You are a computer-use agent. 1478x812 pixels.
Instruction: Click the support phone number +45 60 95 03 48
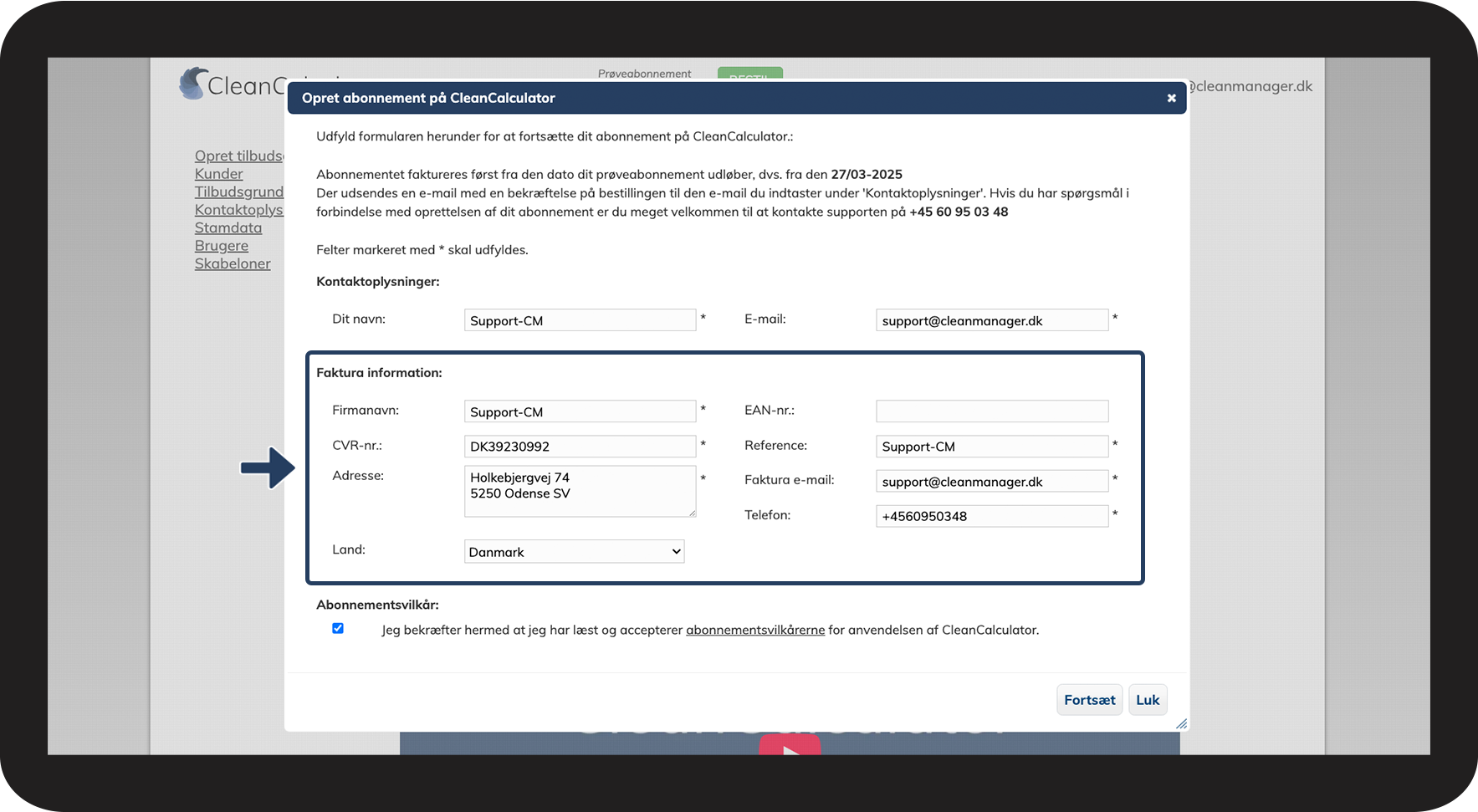click(959, 212)
